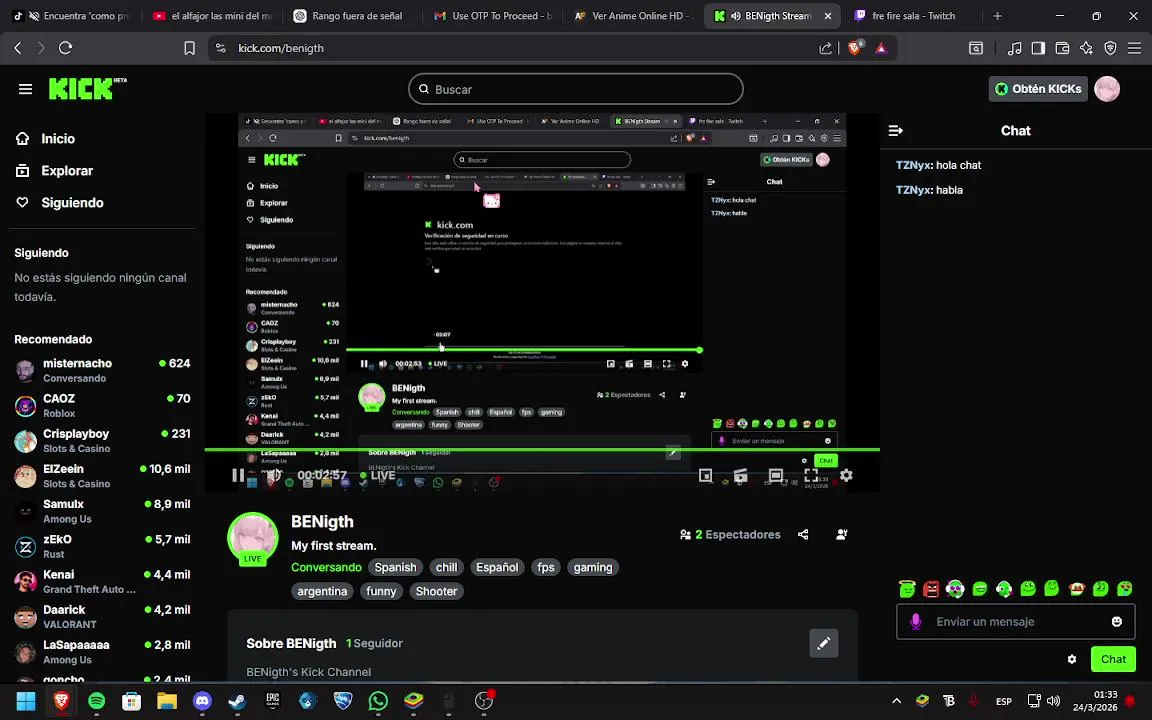Open Kenai Grand Theft Auto channel

(x=102, y=582)
